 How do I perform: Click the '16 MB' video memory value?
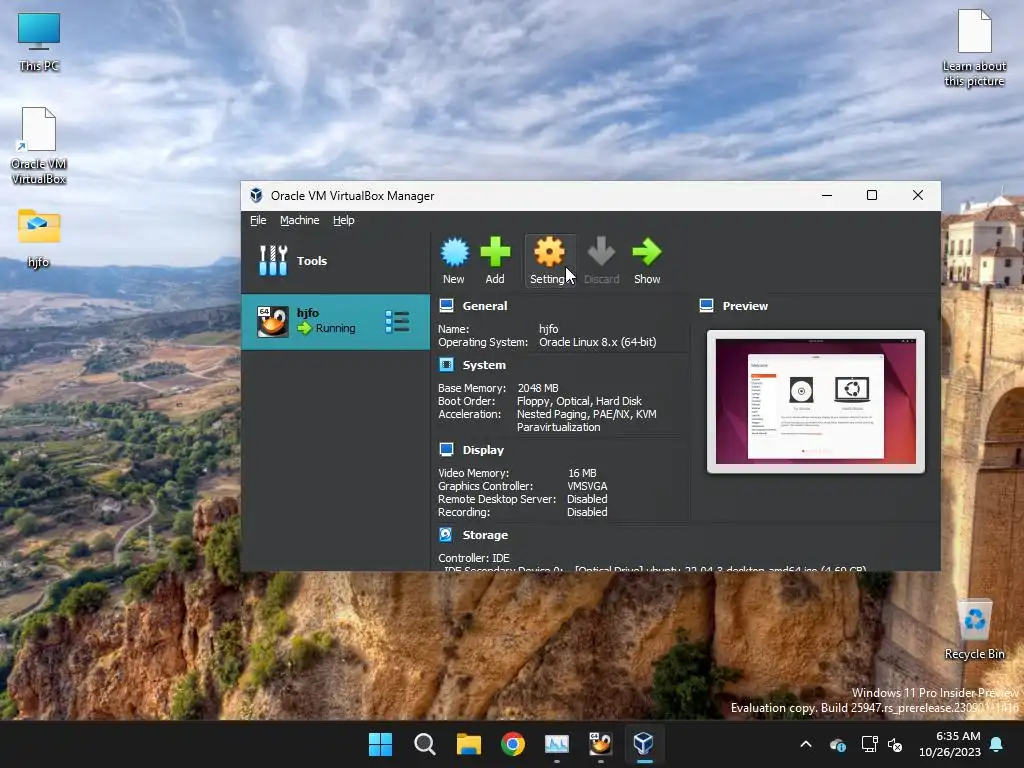[582, 473]
